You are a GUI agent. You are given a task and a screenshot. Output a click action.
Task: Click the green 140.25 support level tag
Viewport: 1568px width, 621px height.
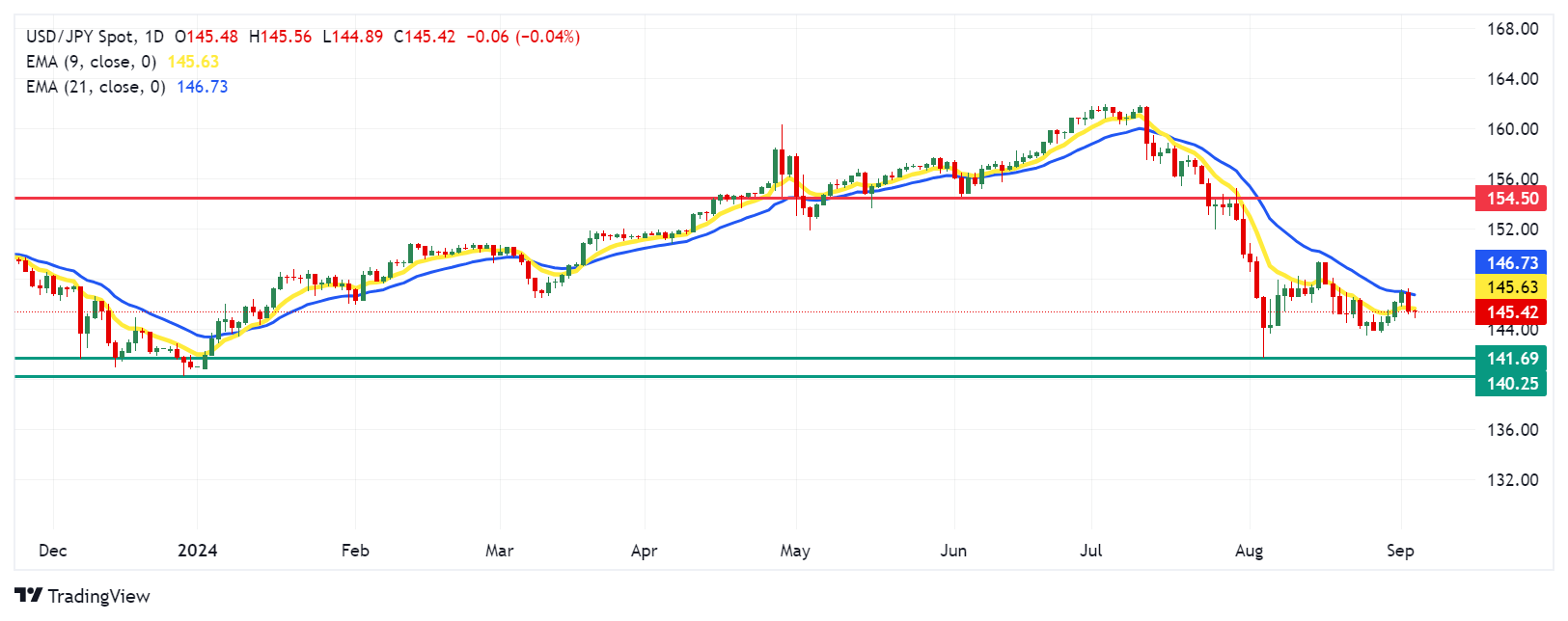(1511, 384)
